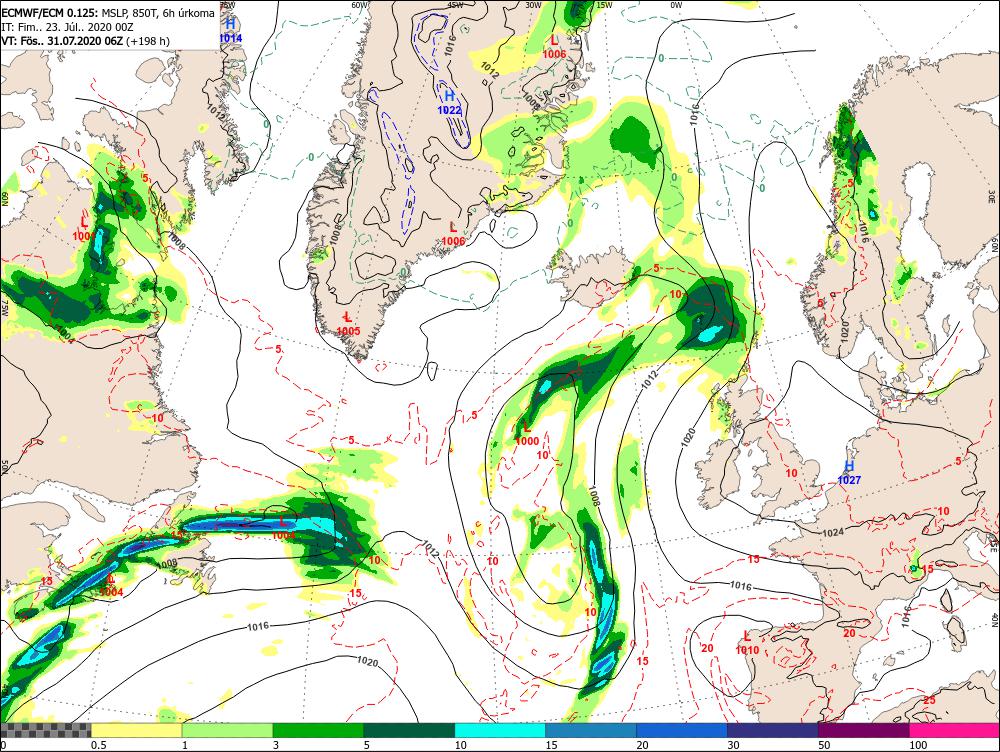The height and width of the screenshot is (752, 1000).
Task: Click the 1020 isobar label in the lower Atlantic
Action: click(367, 661)
